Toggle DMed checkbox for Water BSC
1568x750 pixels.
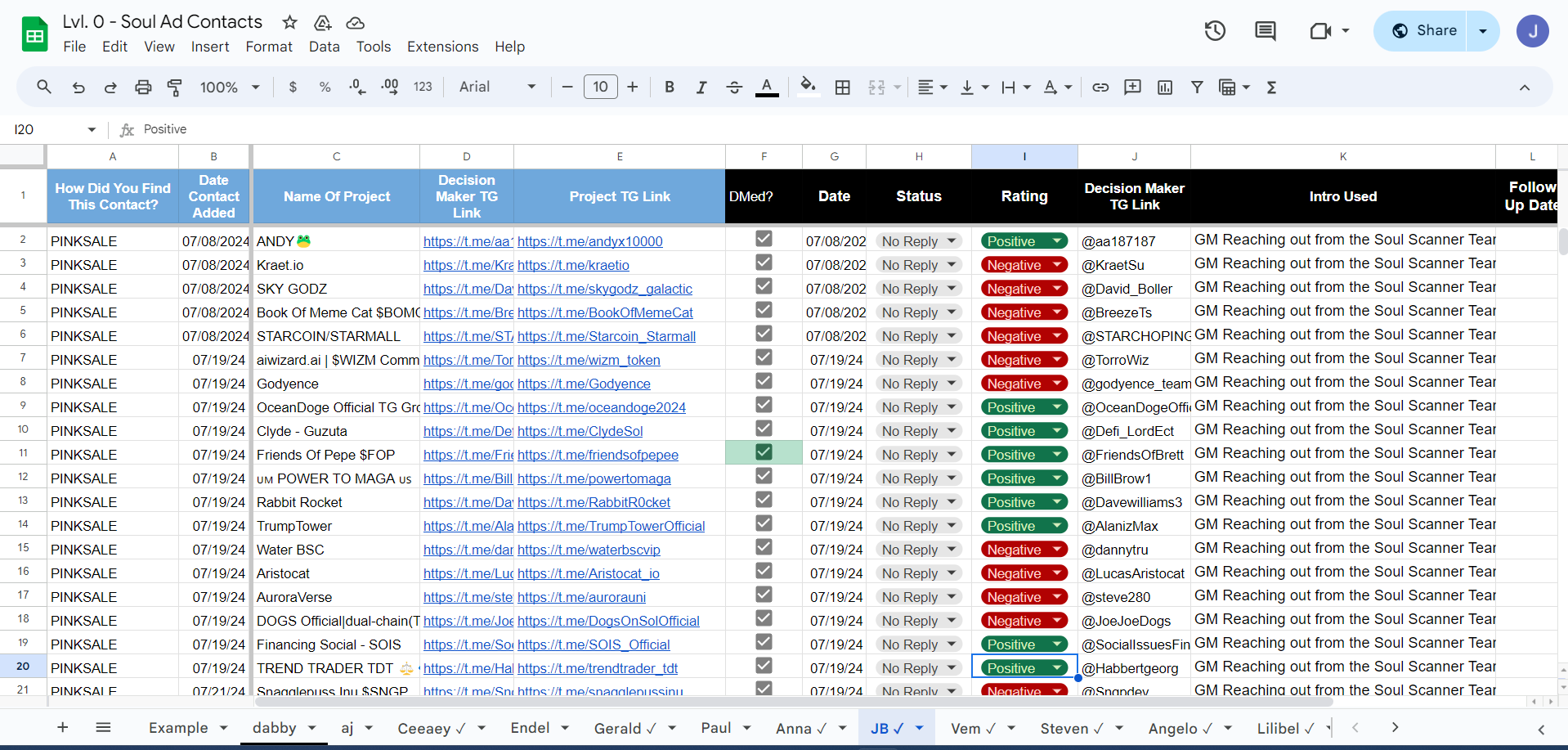(764, 546)
